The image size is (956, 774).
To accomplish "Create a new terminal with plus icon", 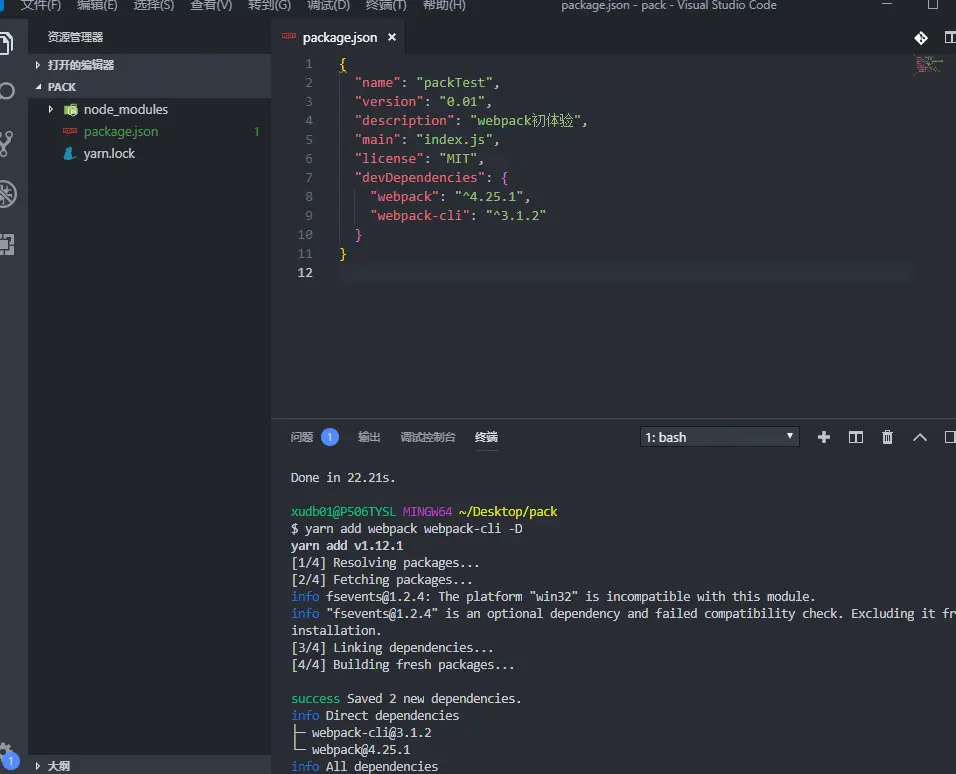I will point(824,437).
